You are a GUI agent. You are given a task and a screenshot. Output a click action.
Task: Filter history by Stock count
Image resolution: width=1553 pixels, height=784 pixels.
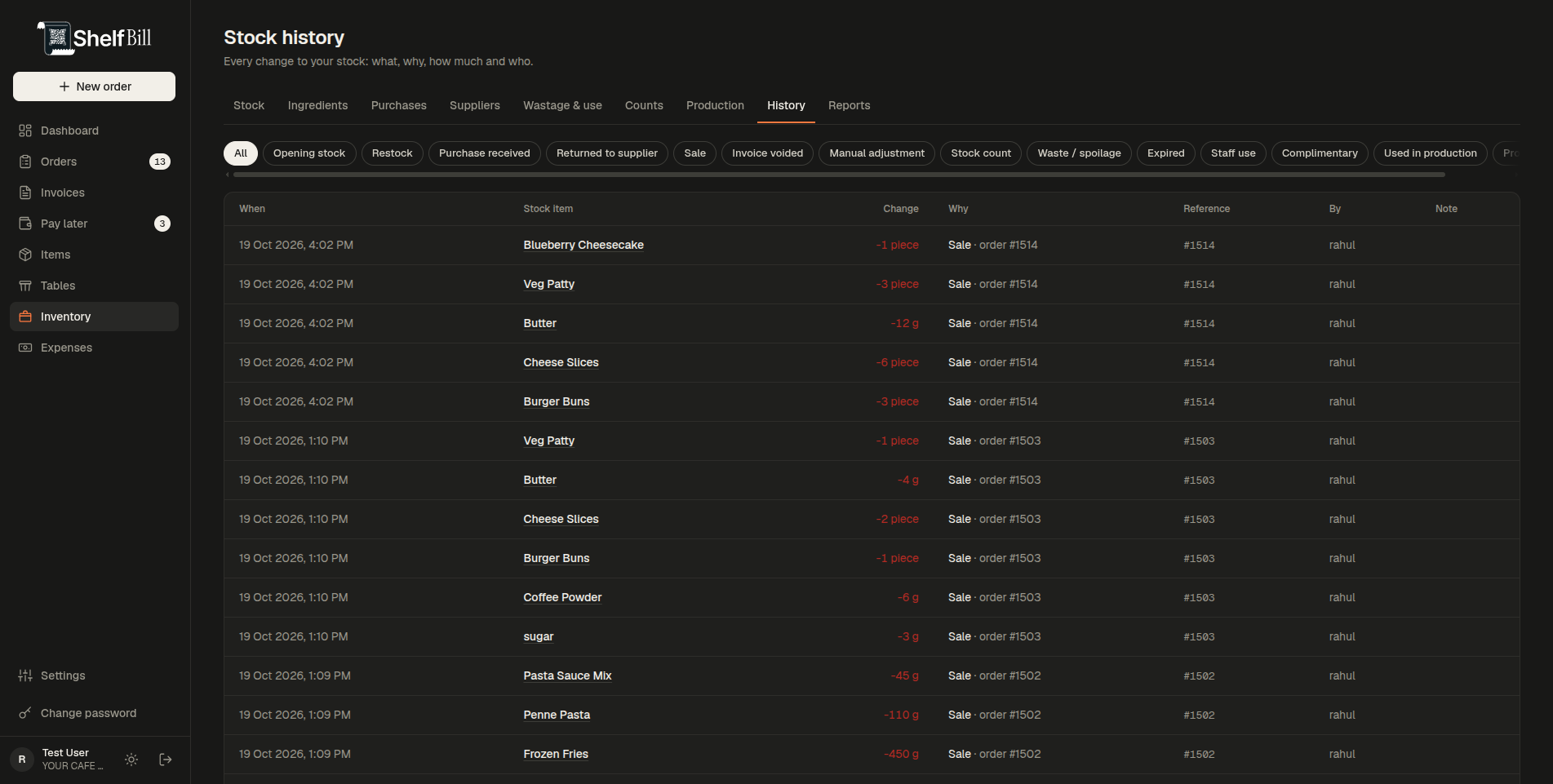981,153
